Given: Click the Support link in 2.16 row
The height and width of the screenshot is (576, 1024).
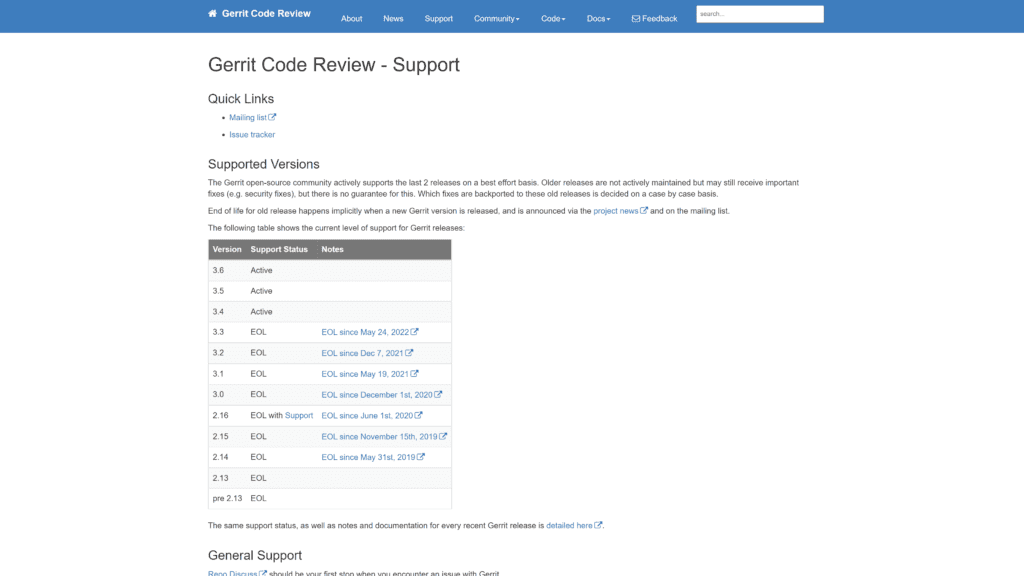Looking at the screenshot, I should point(298,415).
